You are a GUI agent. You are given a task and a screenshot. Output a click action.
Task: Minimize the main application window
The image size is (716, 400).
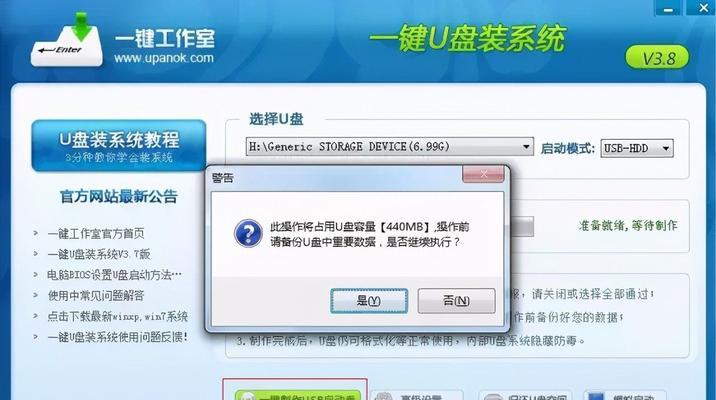click(x=668, y=8)
